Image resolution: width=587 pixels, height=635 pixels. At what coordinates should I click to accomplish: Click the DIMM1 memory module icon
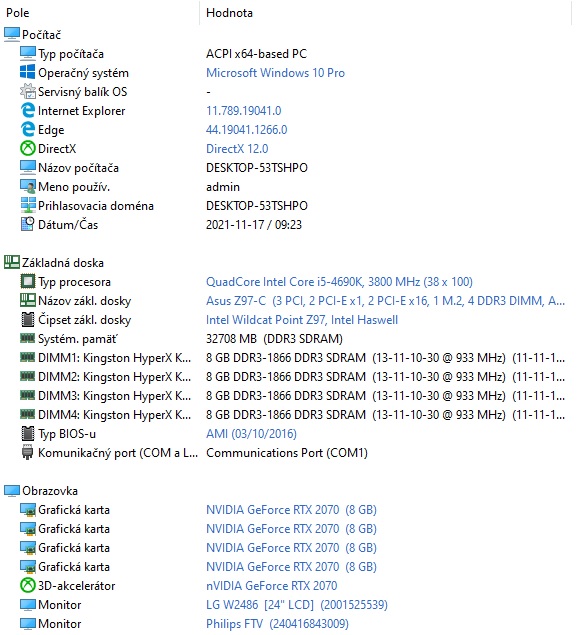[28, 356]
